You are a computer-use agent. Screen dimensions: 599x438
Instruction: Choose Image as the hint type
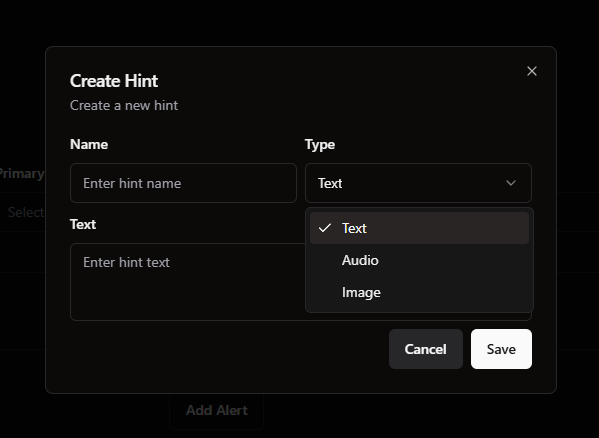coord(419,292)
